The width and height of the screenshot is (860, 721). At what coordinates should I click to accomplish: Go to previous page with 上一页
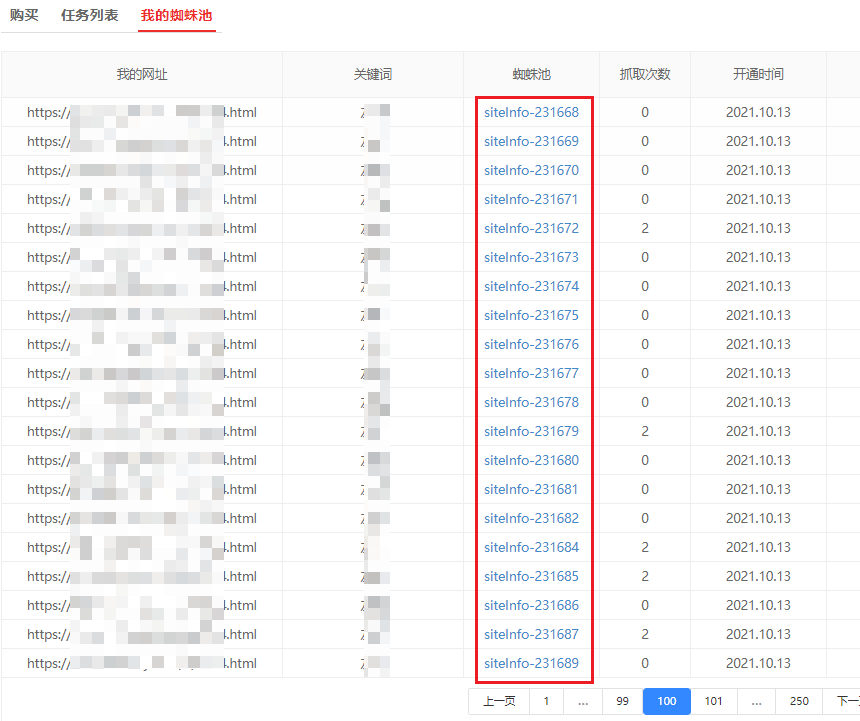[499, 701]
